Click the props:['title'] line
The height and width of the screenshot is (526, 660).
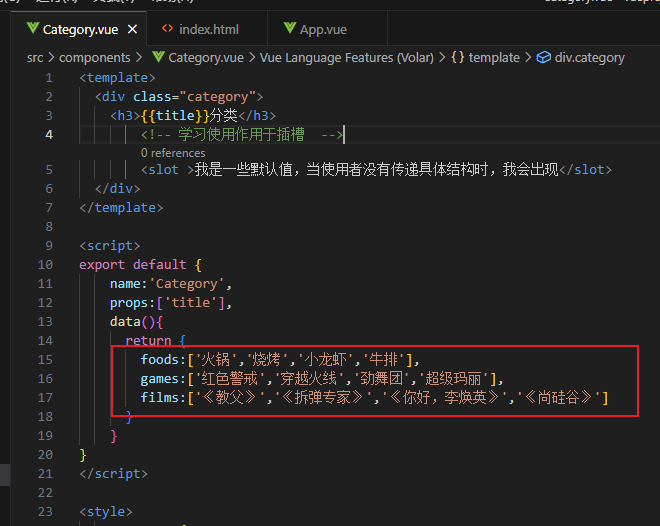coord(170,303)
